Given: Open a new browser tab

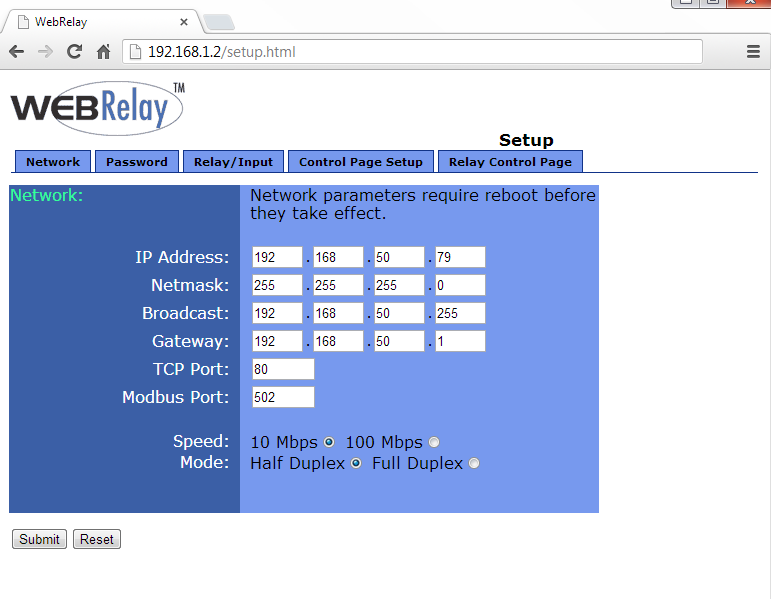Looking at the screenshot, I should [219, 22].
